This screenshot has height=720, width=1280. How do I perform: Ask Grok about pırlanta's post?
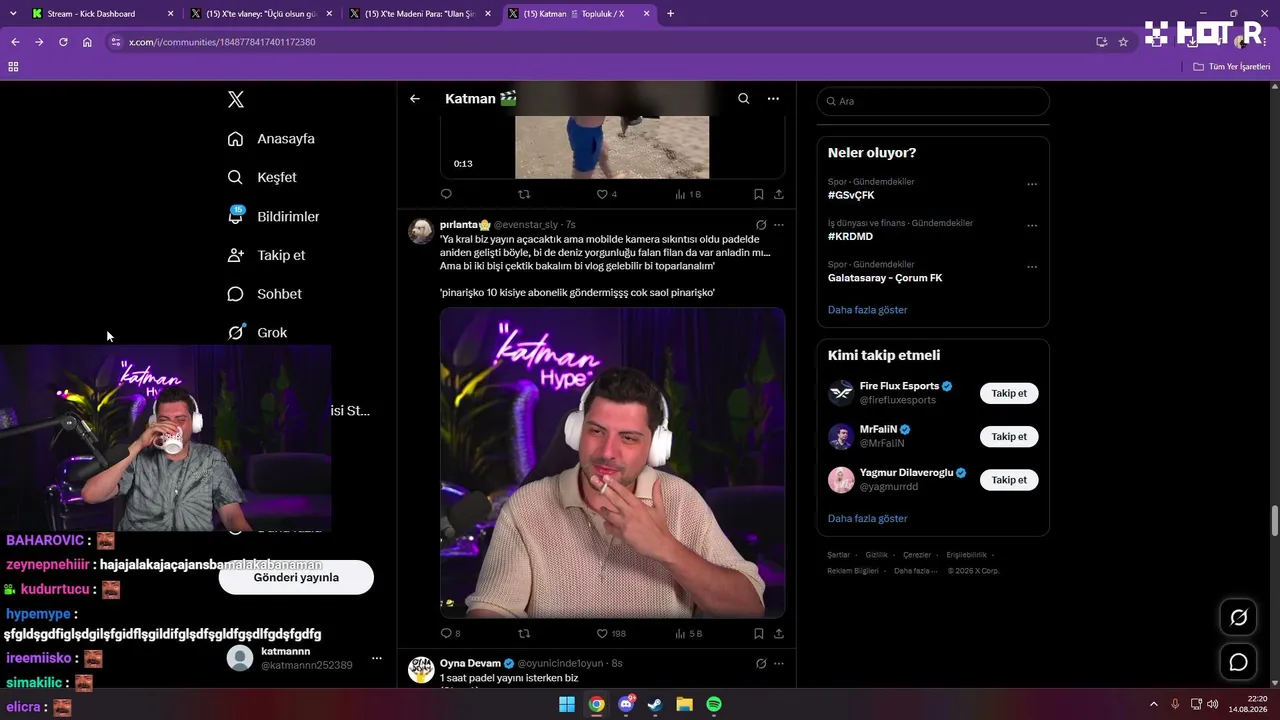click(x=761, y=225)
